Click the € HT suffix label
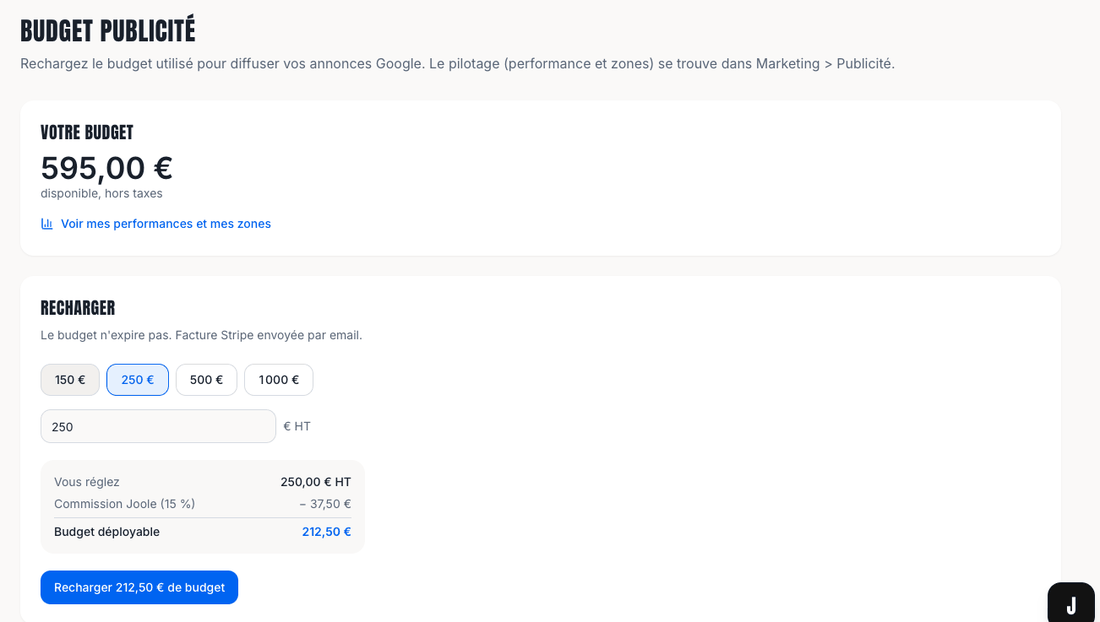 pyautogui.click(x=297, y=426)
